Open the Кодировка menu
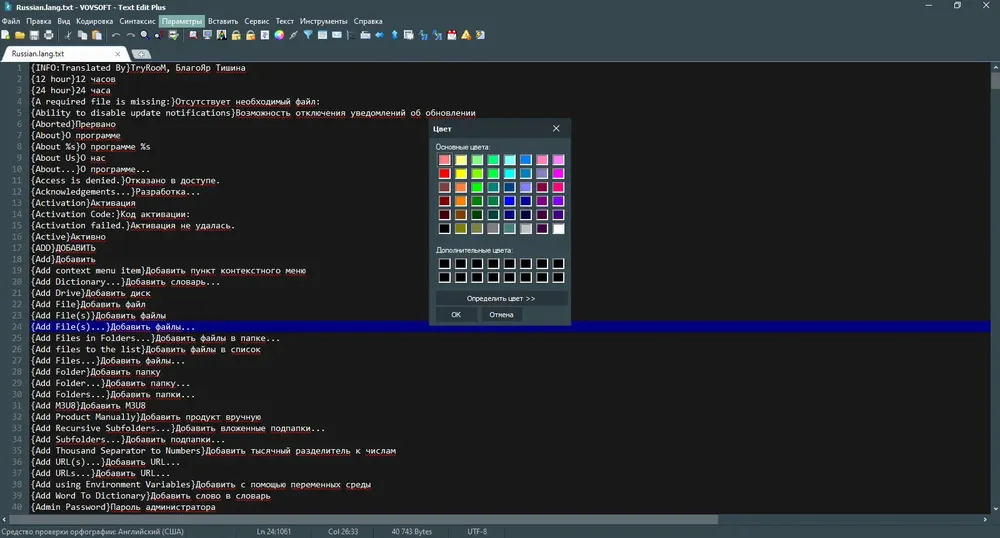 tap(94, 21)
